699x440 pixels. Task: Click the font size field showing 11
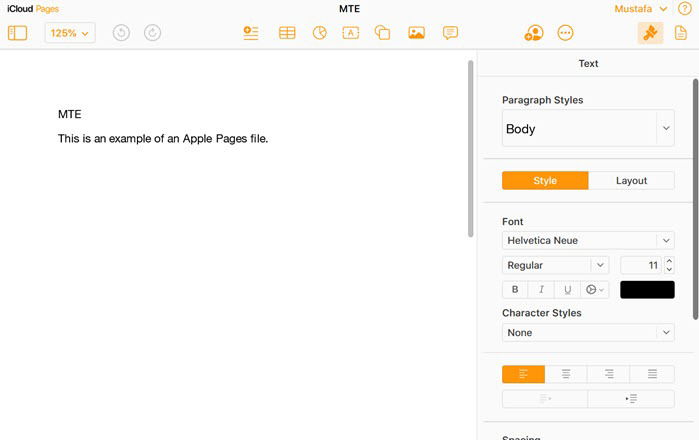click(641, 265)
